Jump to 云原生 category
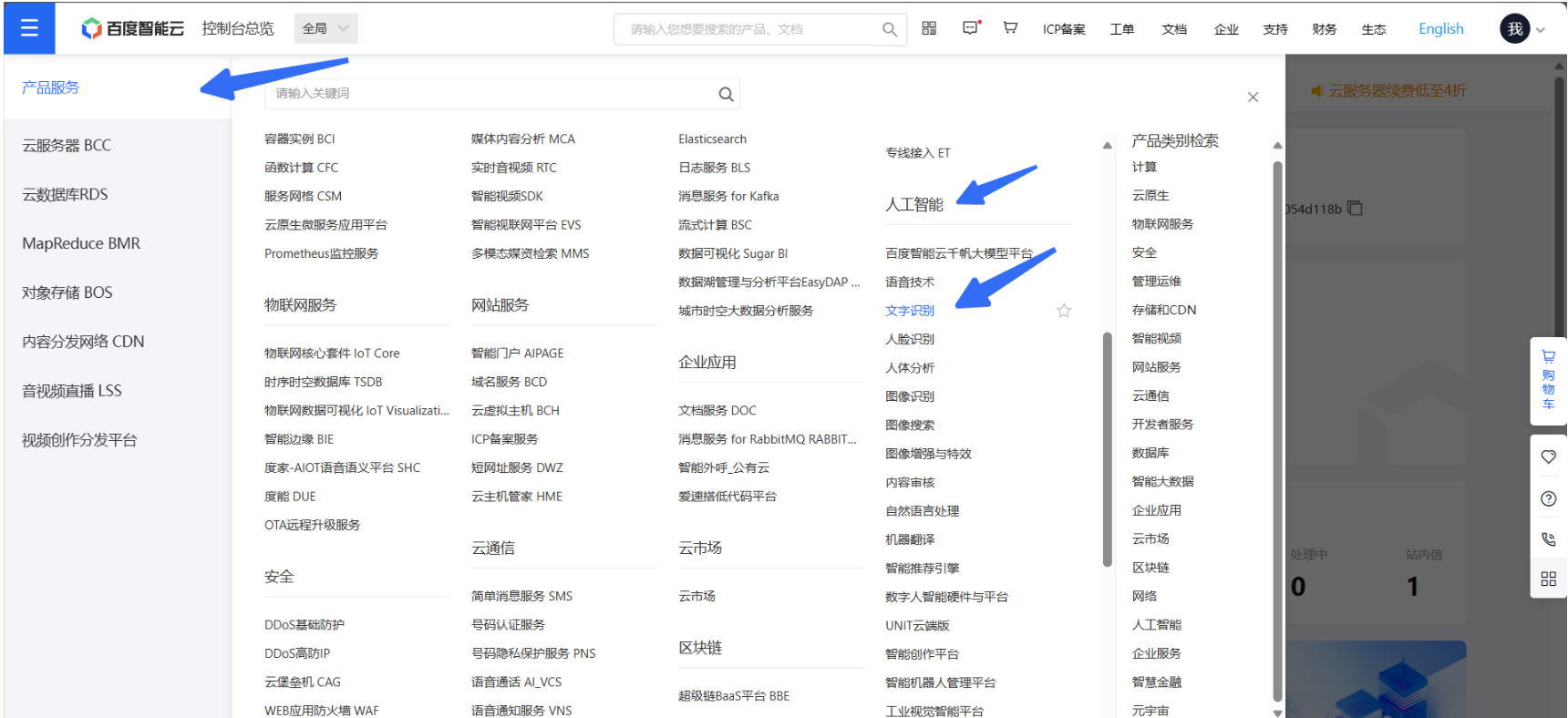1568x718 pixels. tap(1150, 196)
